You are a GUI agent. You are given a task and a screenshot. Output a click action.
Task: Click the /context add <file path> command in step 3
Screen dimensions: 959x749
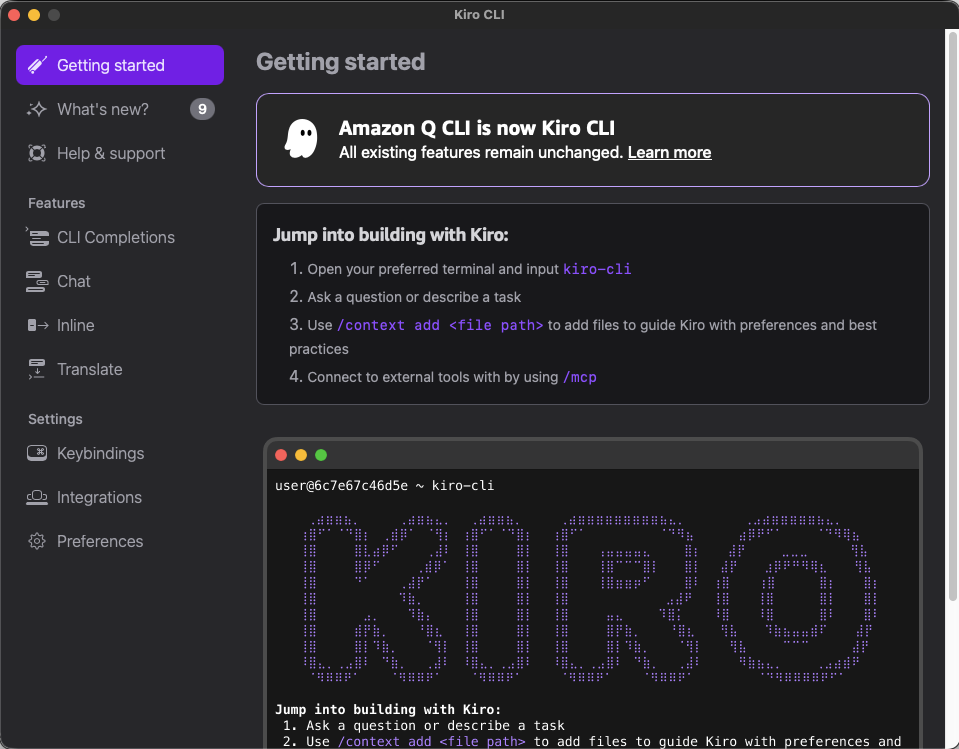pos(440,325)
